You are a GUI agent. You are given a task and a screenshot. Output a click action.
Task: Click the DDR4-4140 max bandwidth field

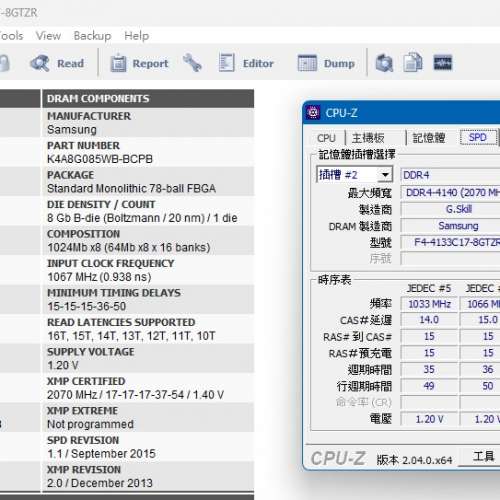pos(450,192)
